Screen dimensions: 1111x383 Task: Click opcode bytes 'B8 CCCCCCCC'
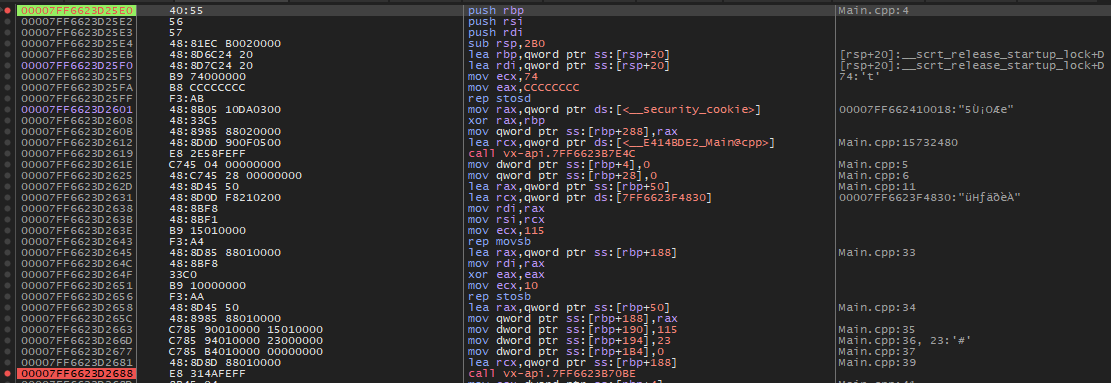pos(208,87)
